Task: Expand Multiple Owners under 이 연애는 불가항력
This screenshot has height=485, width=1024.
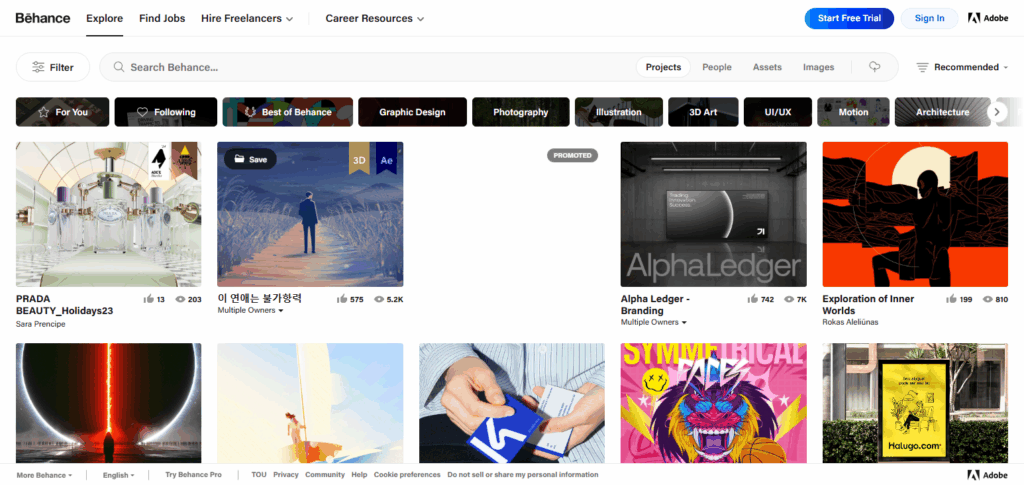Action: click(250, 311)
